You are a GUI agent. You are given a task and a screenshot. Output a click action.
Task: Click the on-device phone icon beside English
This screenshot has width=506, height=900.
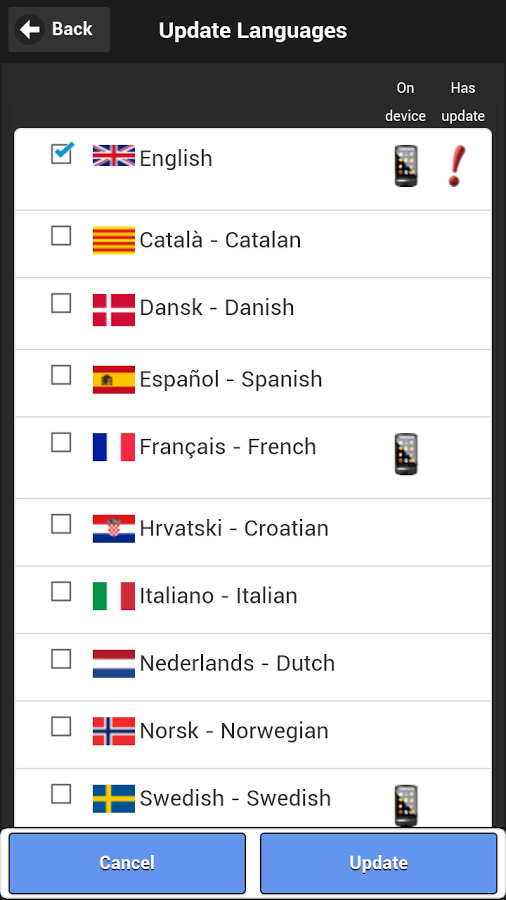[x=406, y=166]
